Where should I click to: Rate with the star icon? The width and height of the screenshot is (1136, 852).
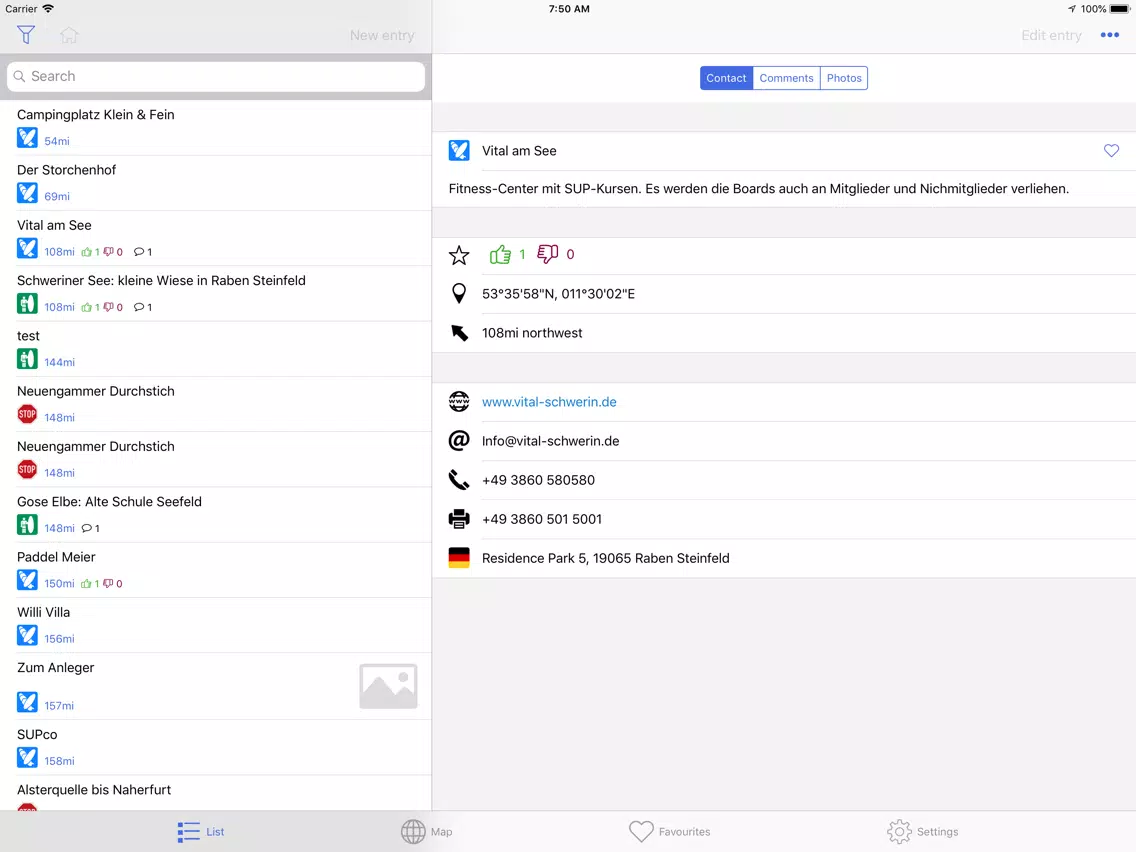pos(459,255)
